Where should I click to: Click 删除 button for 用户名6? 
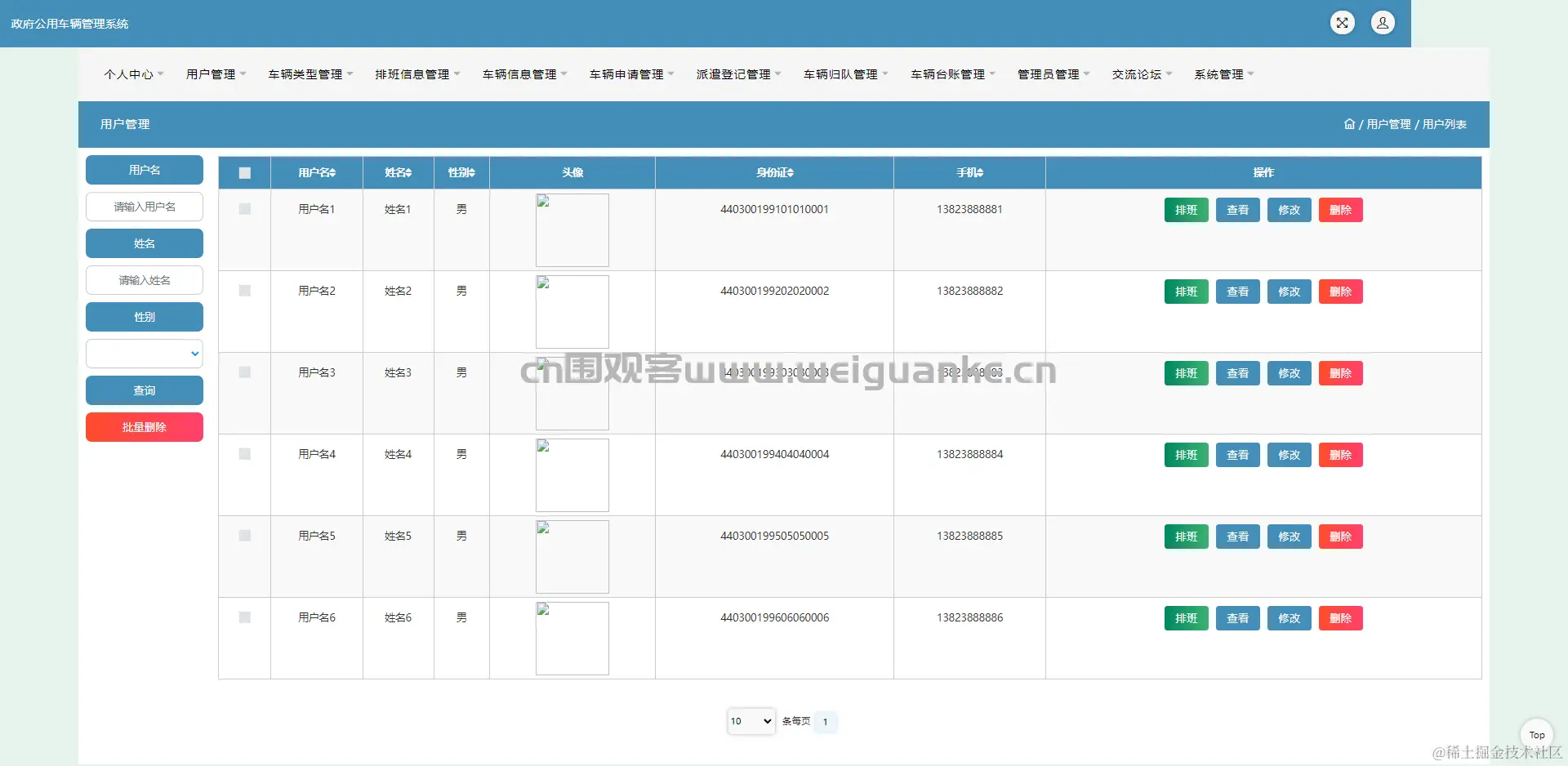[x=1340, y=618]
